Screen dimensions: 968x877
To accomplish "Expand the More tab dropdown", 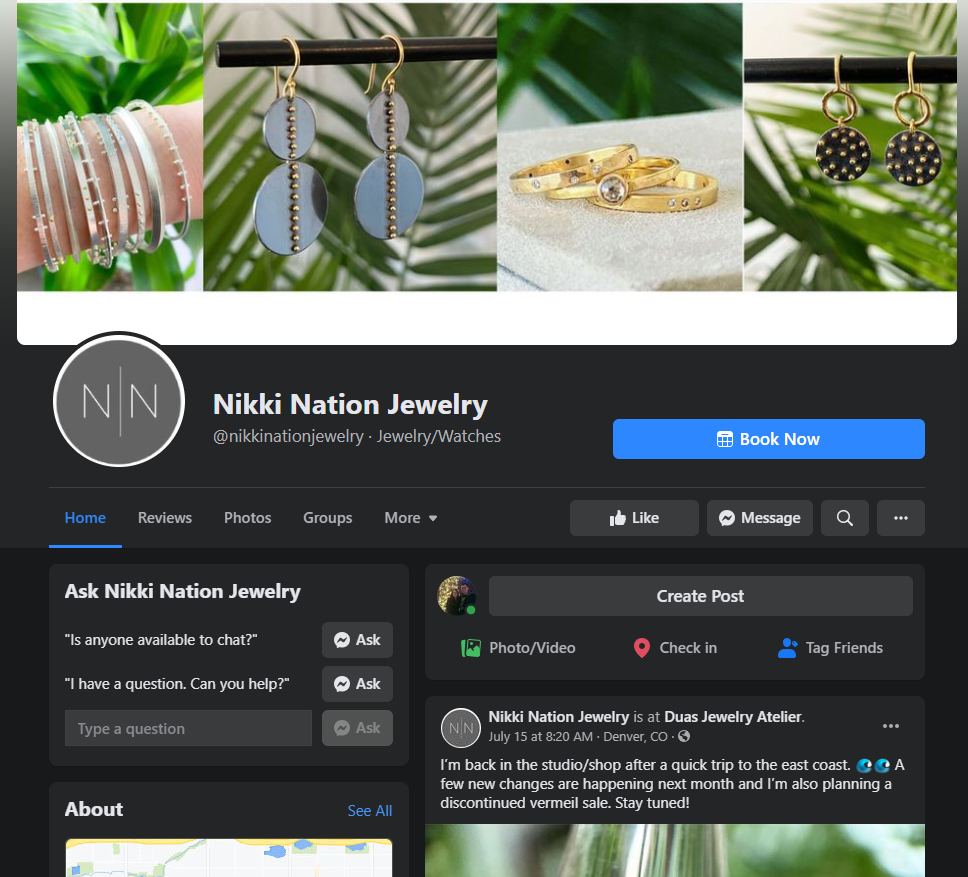I will click(x=411, y=518).
